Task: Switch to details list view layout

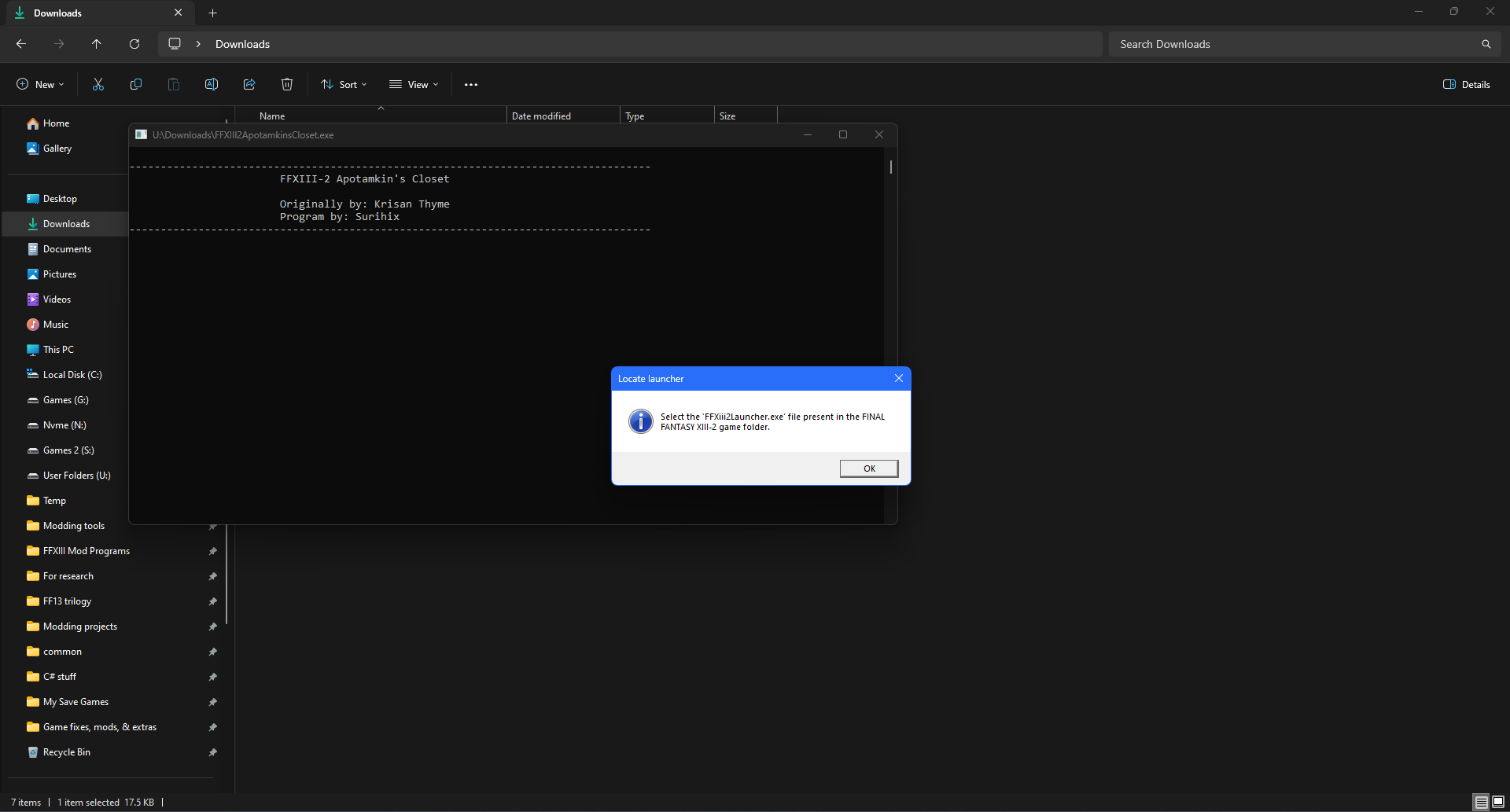Action: pyautogui.click(x=1481, y=802)
